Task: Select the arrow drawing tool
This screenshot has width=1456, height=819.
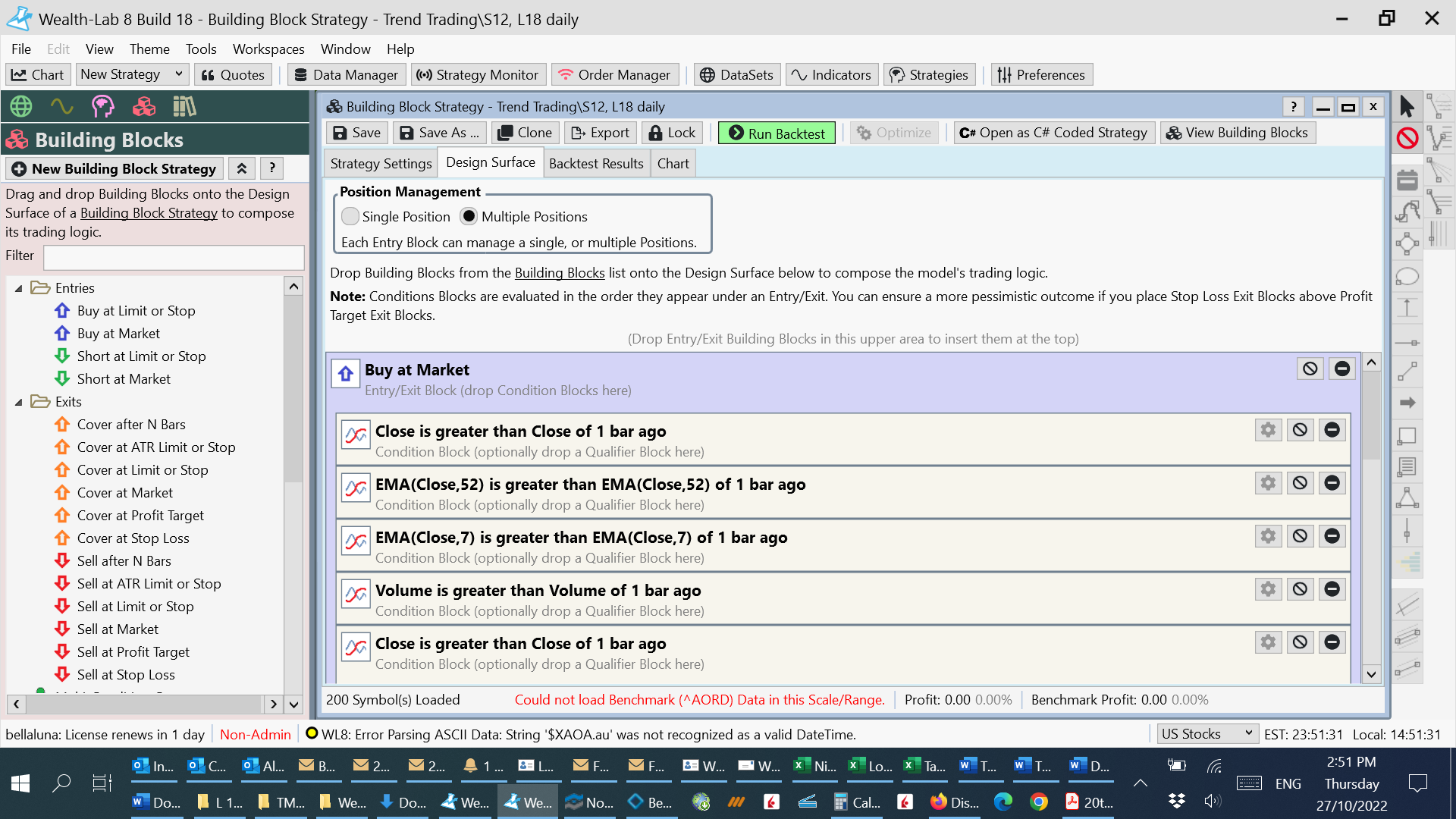Action: tap(1407, 403)
